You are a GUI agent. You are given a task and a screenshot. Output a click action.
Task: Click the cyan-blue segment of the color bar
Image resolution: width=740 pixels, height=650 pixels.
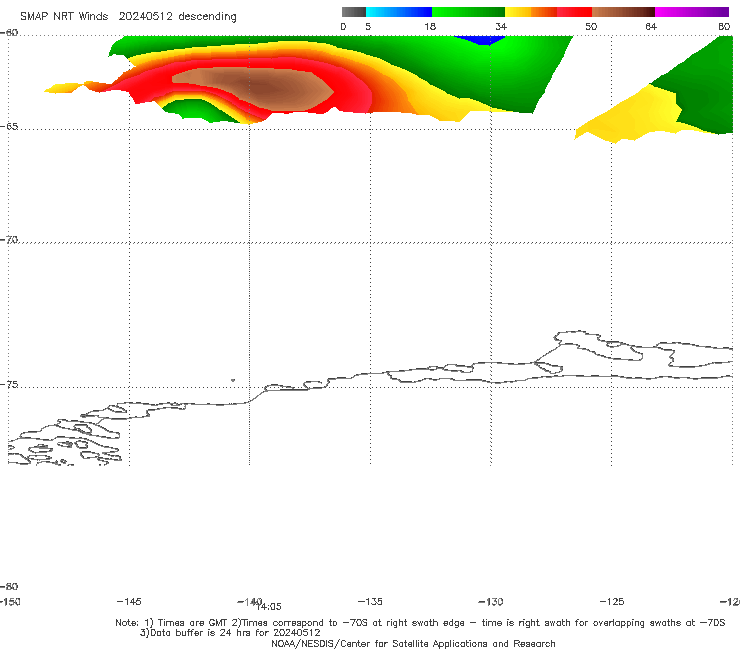click(399, 12)
